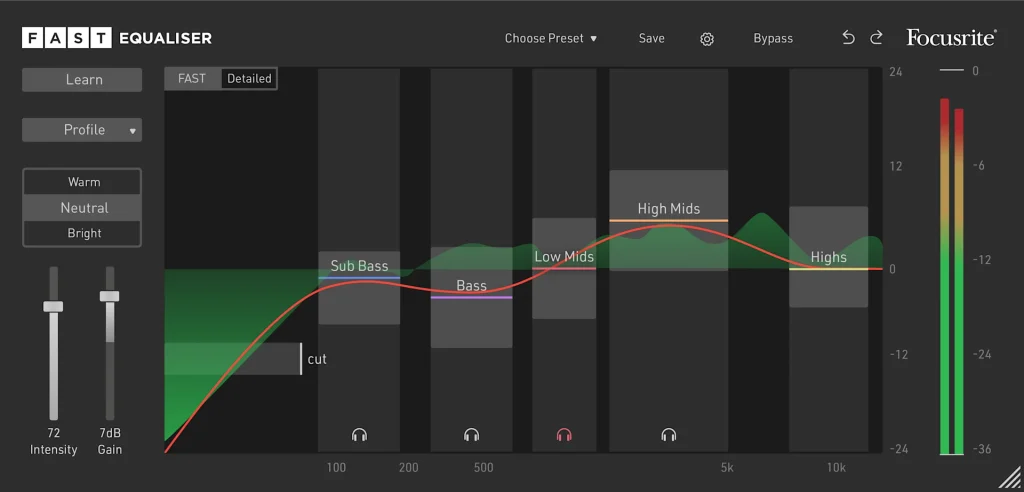Solo the High Mids band headphone icon
Image resolution: width=1024 pixels, height=492 pixels.
[669, 435]
